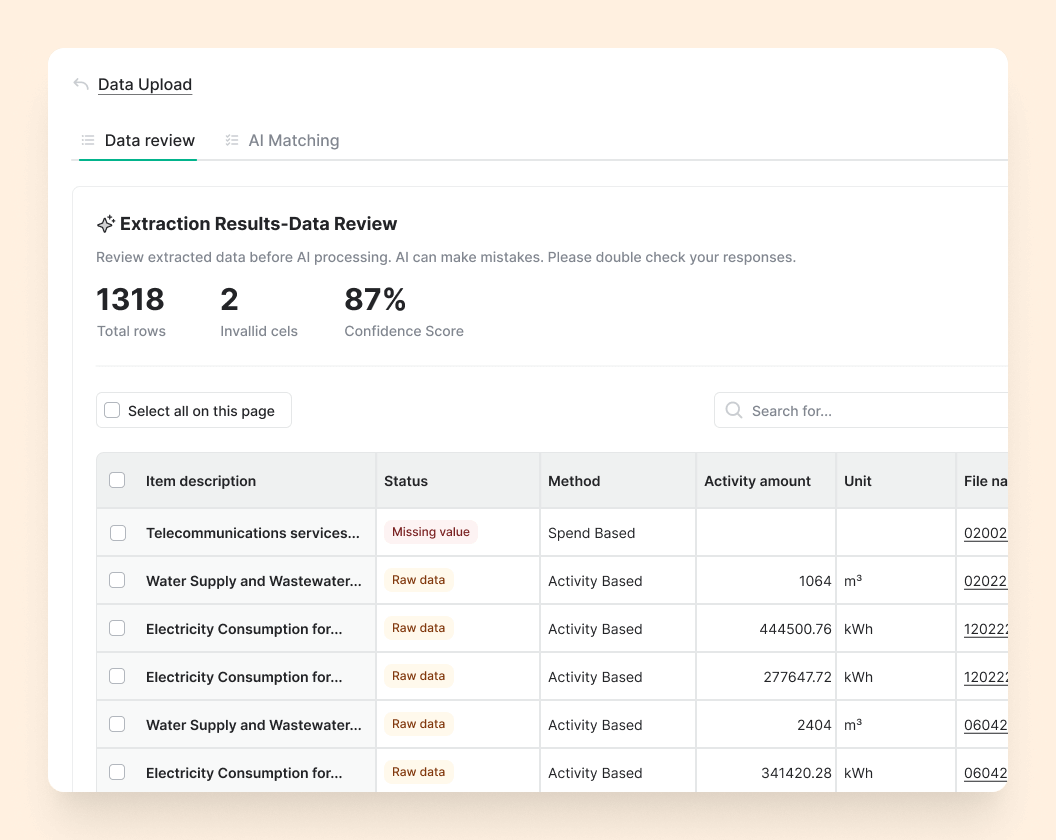Click the Activity amount column header
Viewport: 1056px width, 840px height.
tap(757, 481)
